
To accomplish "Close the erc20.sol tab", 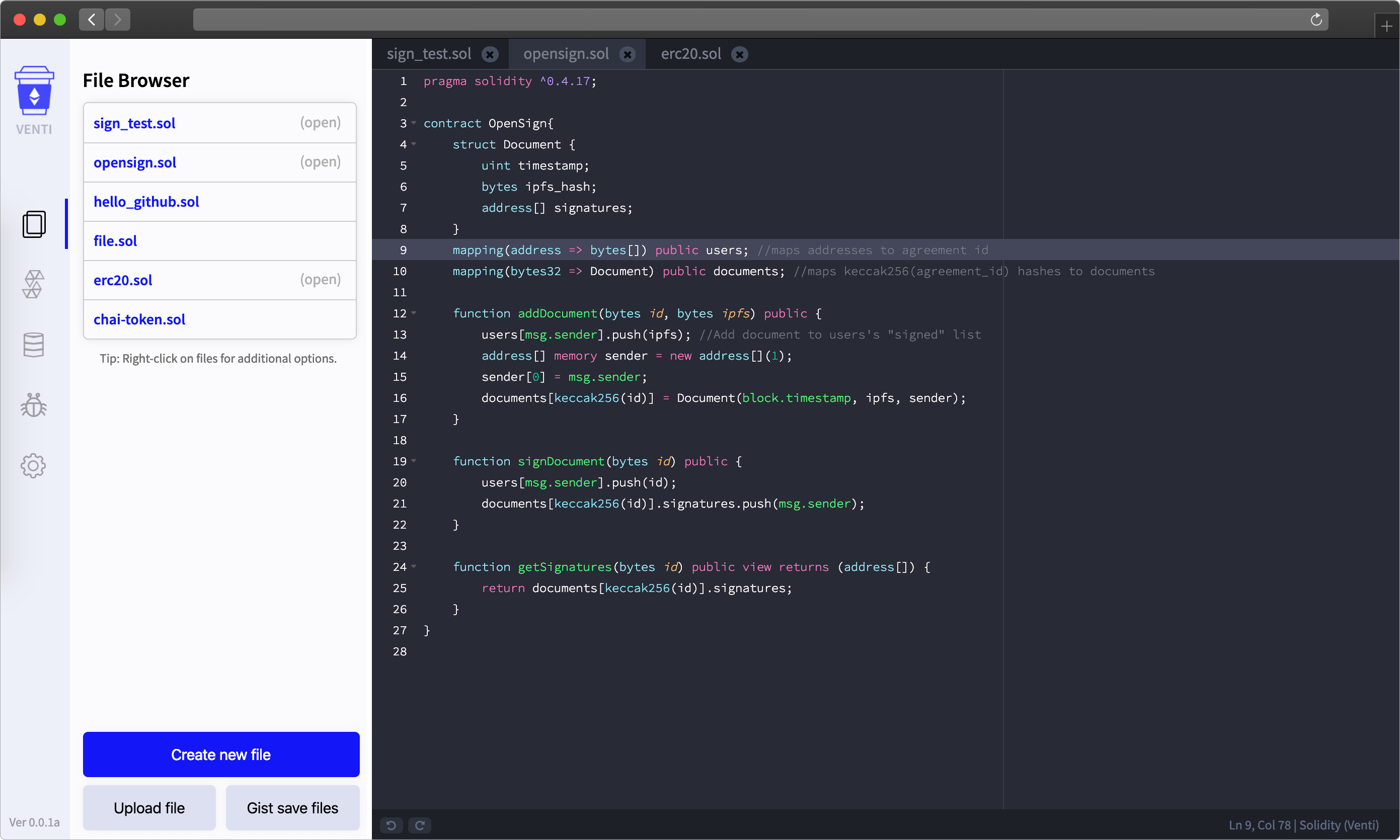I will [740, 54].
